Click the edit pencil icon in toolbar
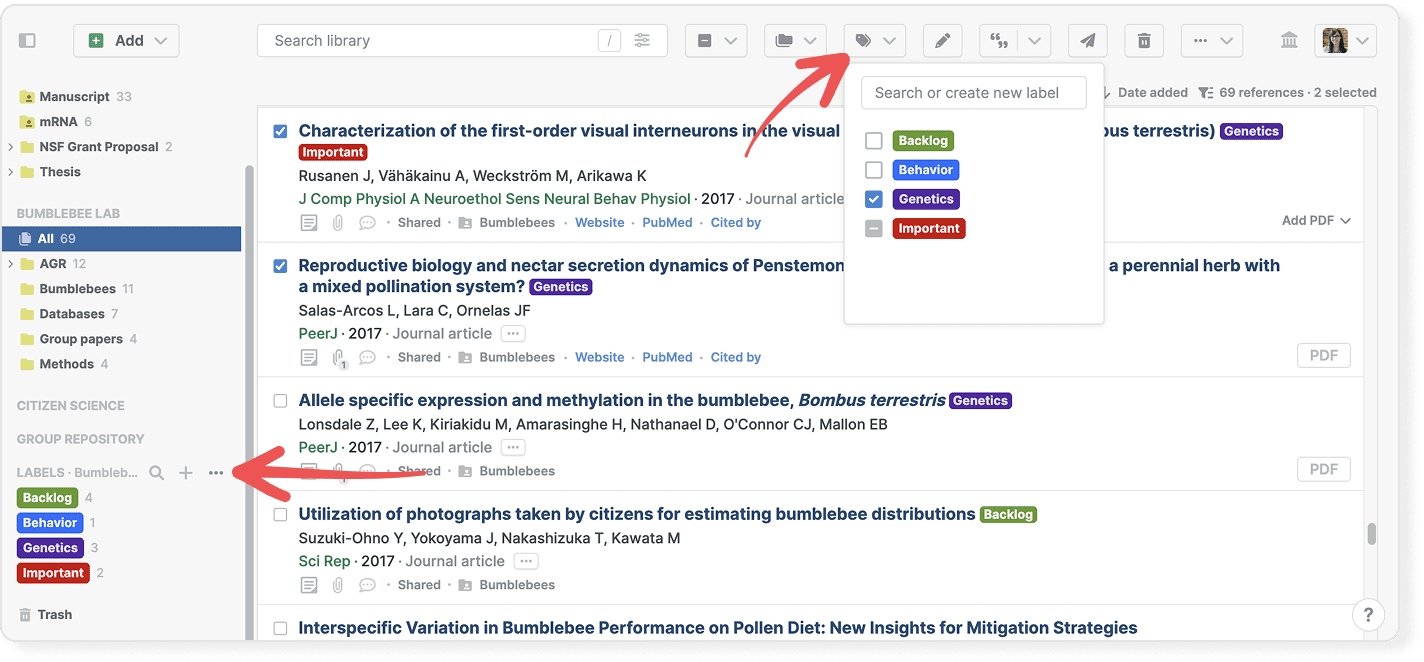The height and width of the screenshot is (662, 1424). (942, 41)
